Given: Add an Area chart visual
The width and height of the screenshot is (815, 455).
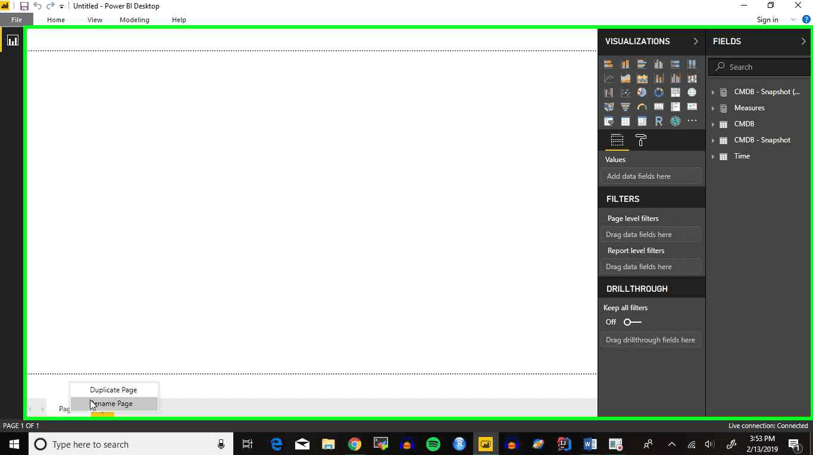Looking at the screenshot, I should (x=625, y=79).
